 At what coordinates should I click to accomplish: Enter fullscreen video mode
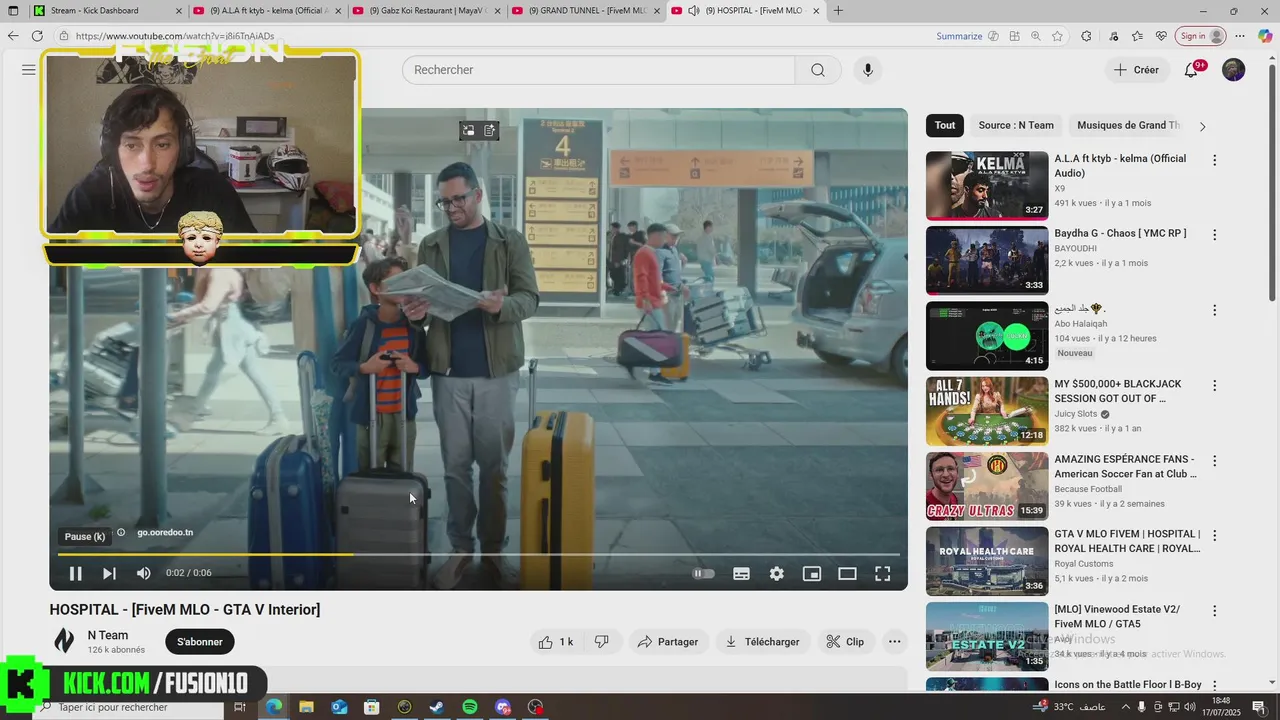coord(882,573)
